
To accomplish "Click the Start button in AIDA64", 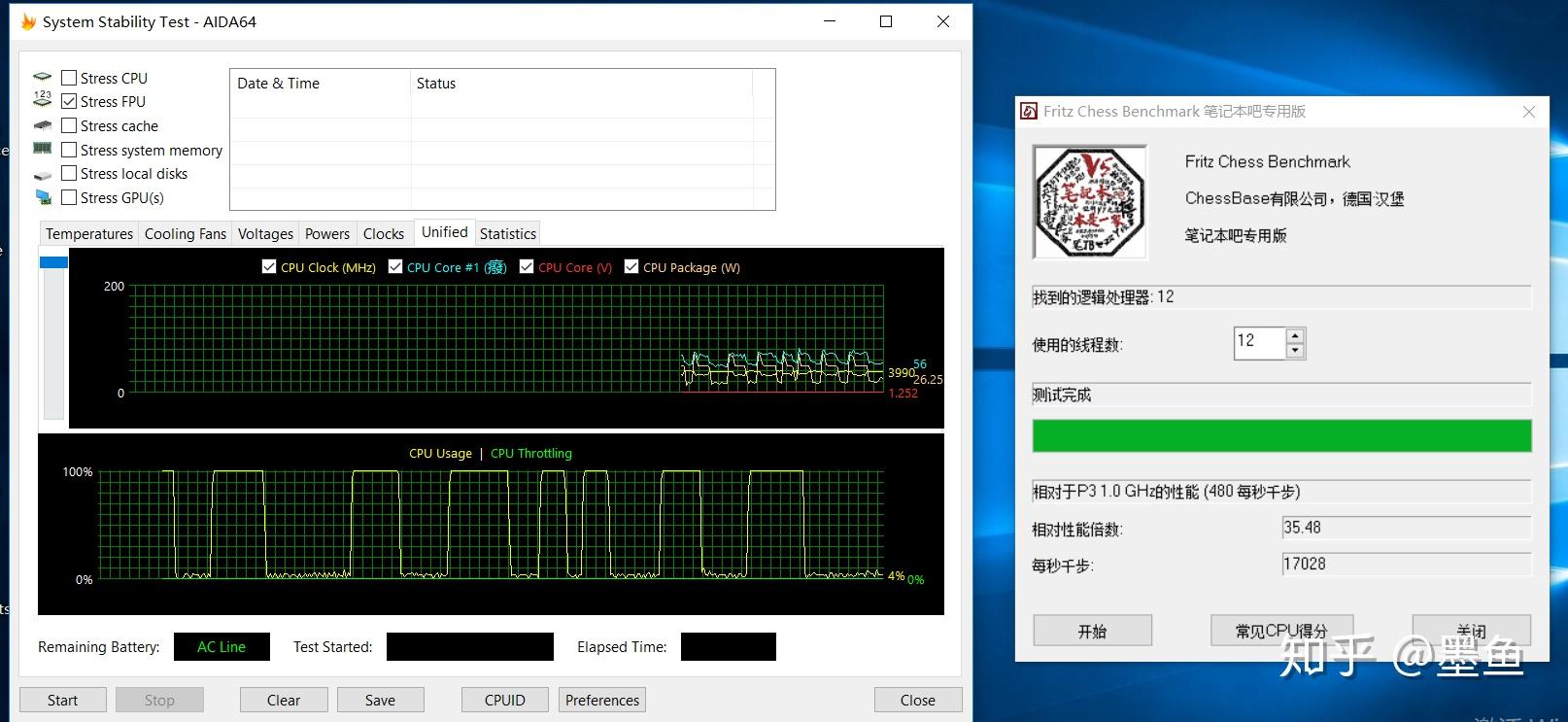I will point(63,700).
